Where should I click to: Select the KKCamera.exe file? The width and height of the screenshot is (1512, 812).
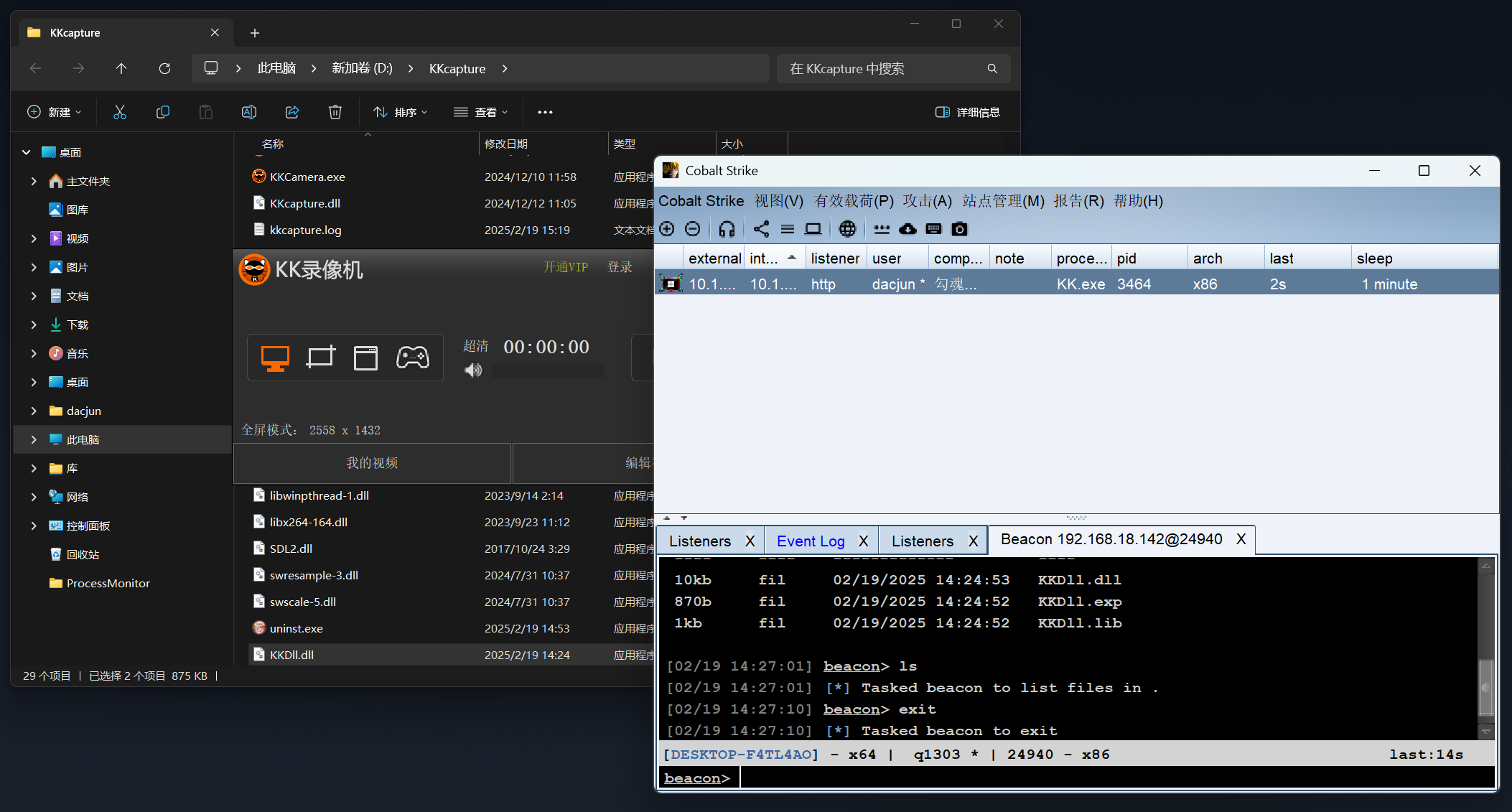(307, 177)
